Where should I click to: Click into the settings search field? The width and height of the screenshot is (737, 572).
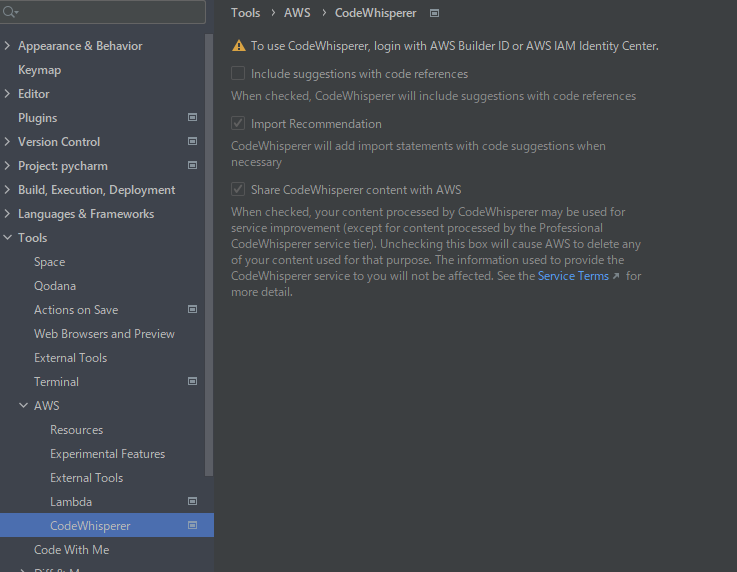click(x=110, y=13)
